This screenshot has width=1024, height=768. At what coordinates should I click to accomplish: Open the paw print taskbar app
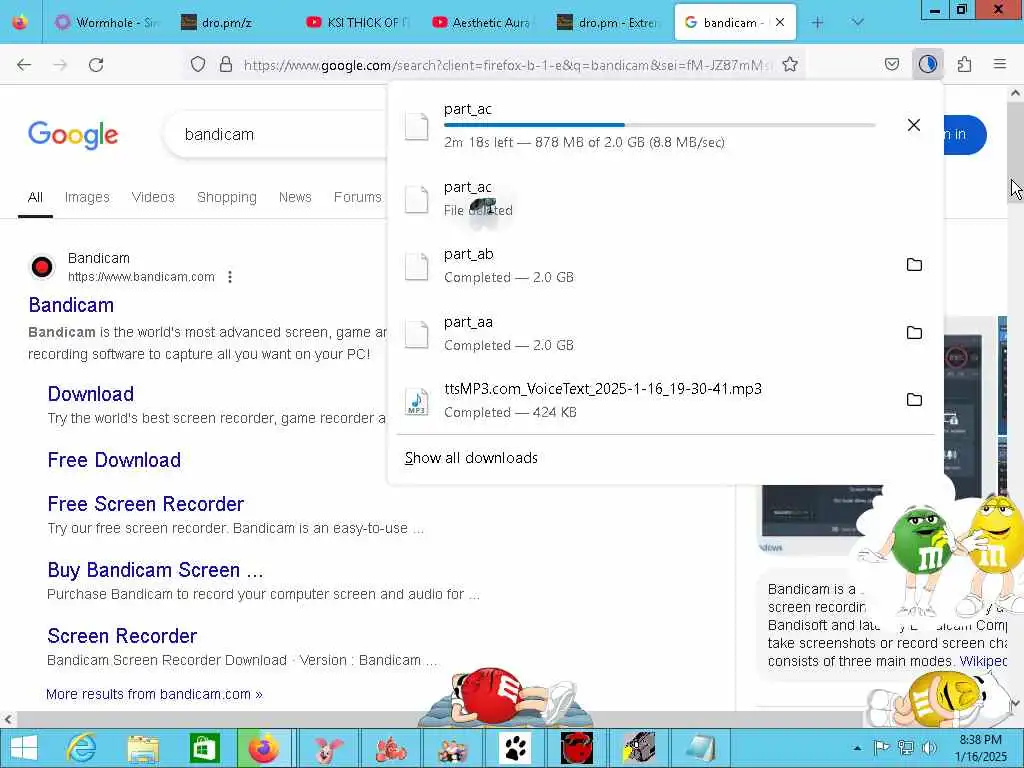(x=515, y=748)
